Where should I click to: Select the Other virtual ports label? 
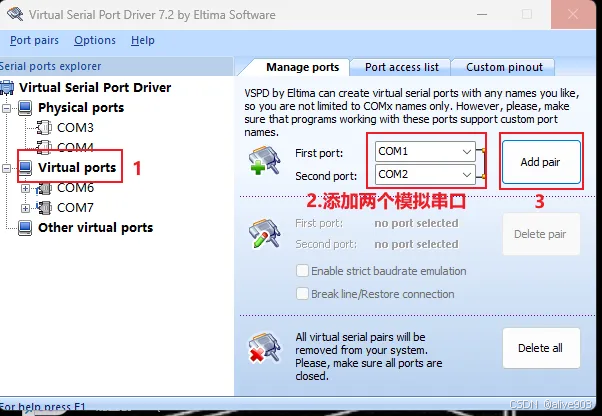pyautogui.click(x=96, y=228)
